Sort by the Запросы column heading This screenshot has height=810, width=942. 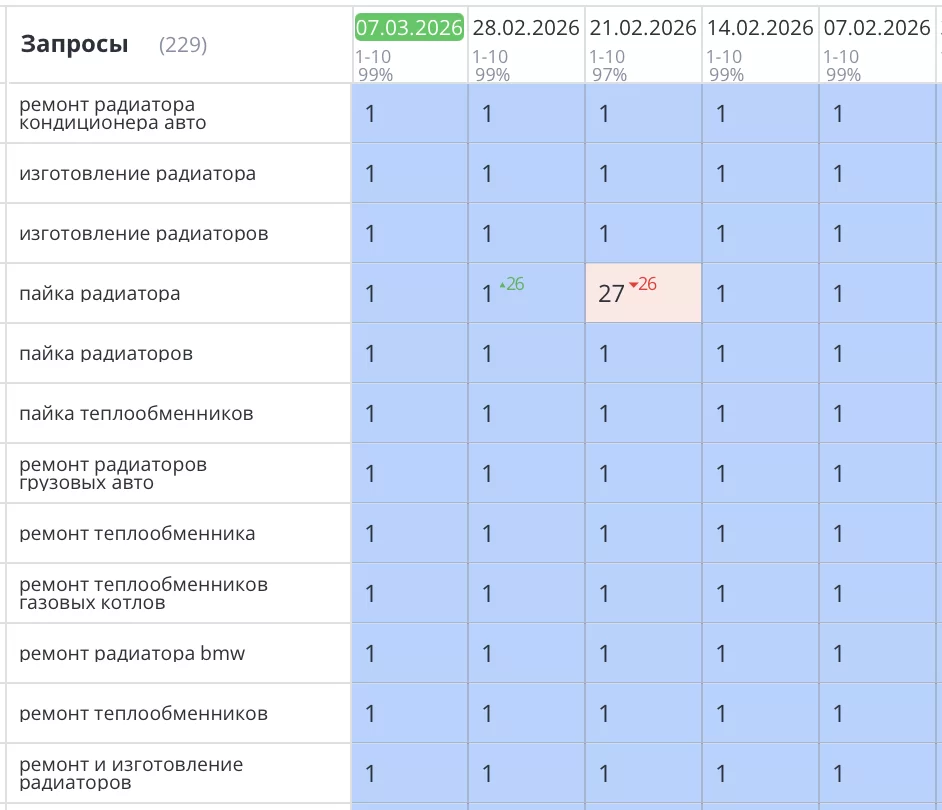pos(75,44)
